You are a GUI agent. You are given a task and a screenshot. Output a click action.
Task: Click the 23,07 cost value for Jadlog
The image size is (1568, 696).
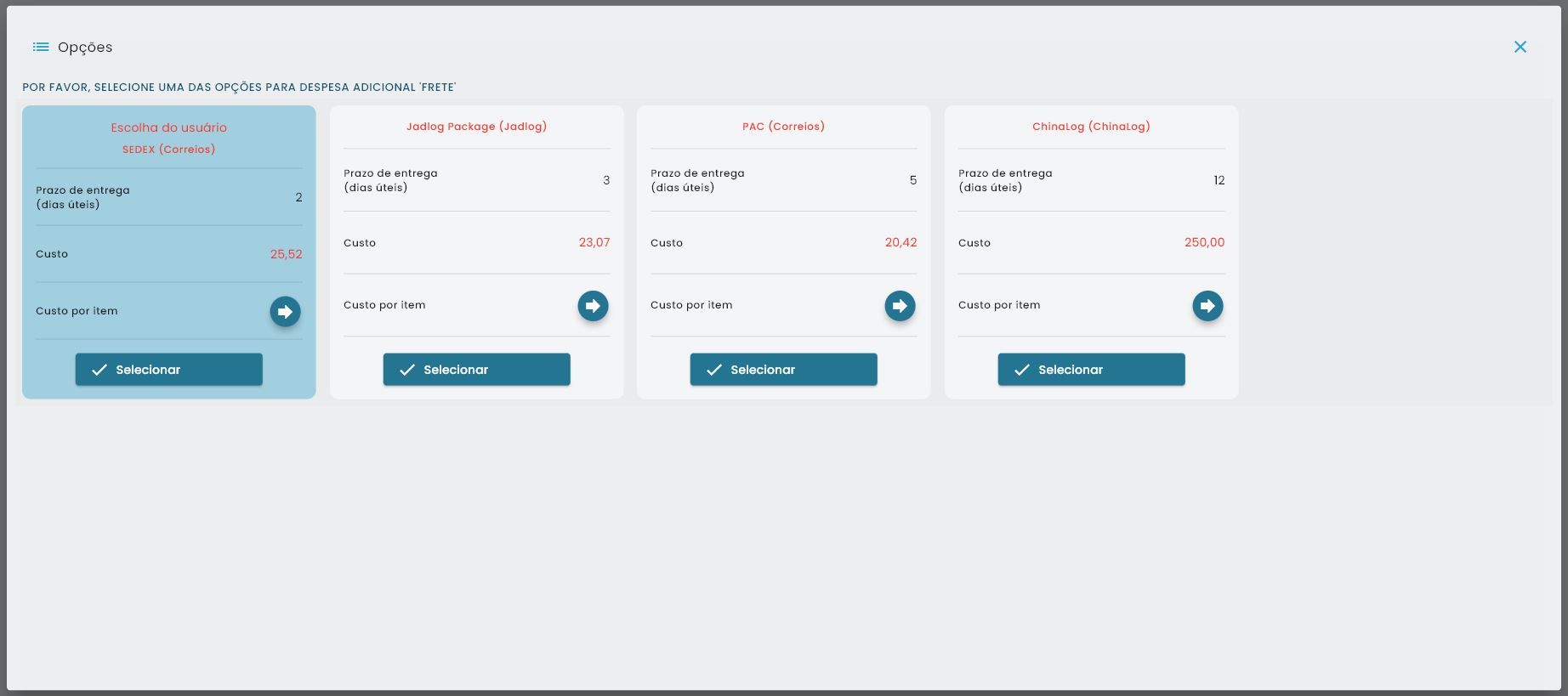[x=594, y=243]
